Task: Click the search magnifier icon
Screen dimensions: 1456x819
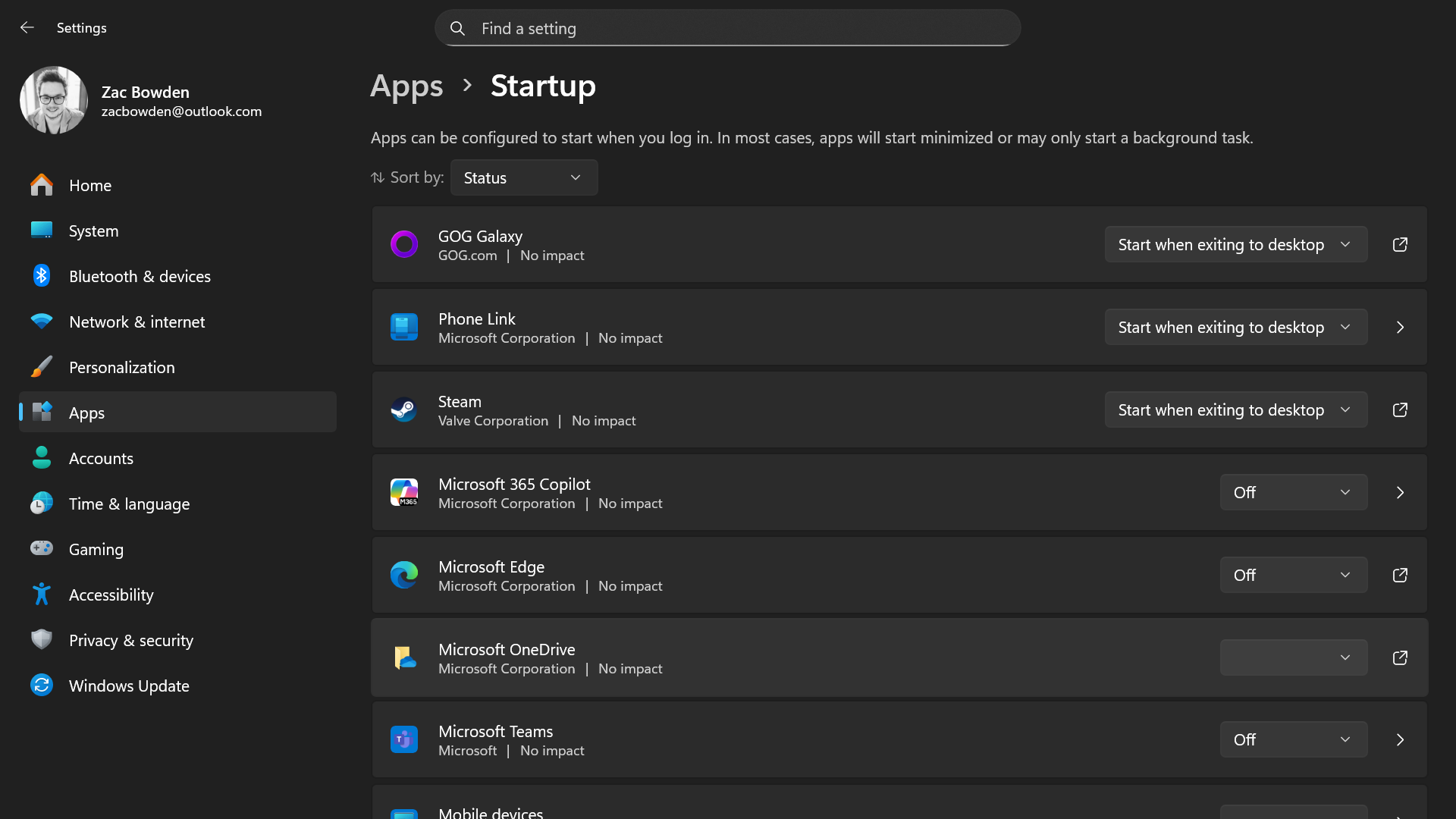Action: (457, 28)
